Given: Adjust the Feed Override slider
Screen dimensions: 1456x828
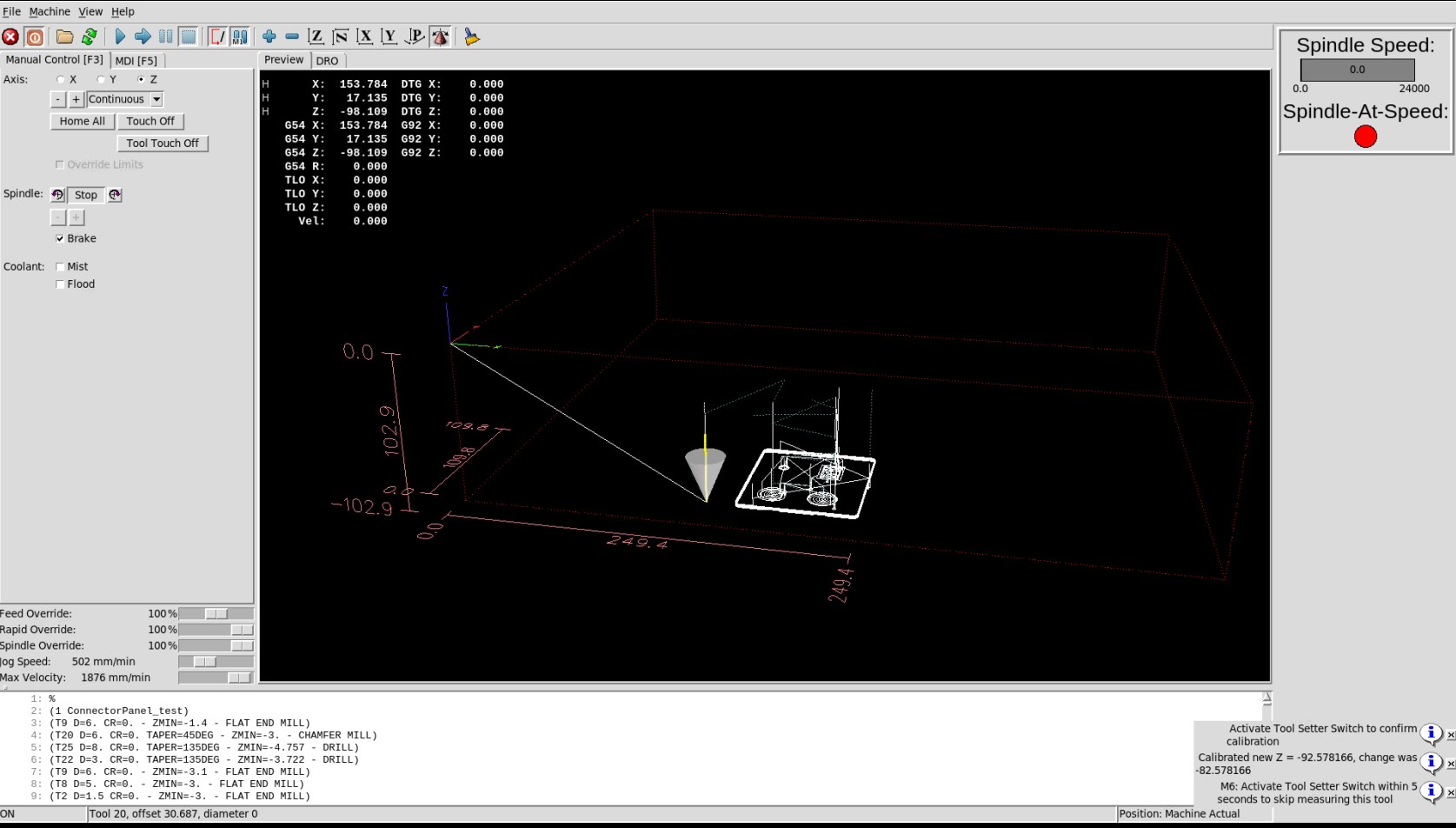Looking at the screenshot, I should pyautogui.click(x=216, y=614).
